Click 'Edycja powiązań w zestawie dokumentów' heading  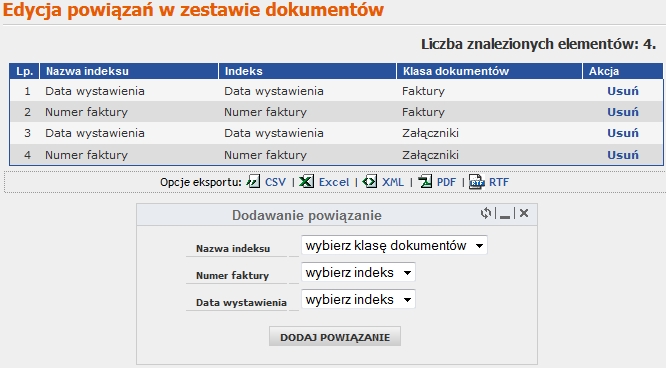tap(193, 10)
